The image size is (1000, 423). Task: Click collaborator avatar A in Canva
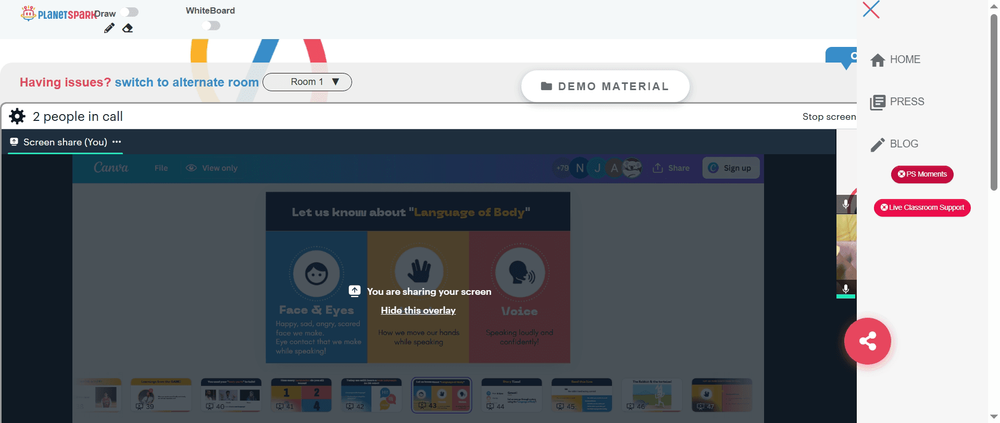click(x=614, y=168)
